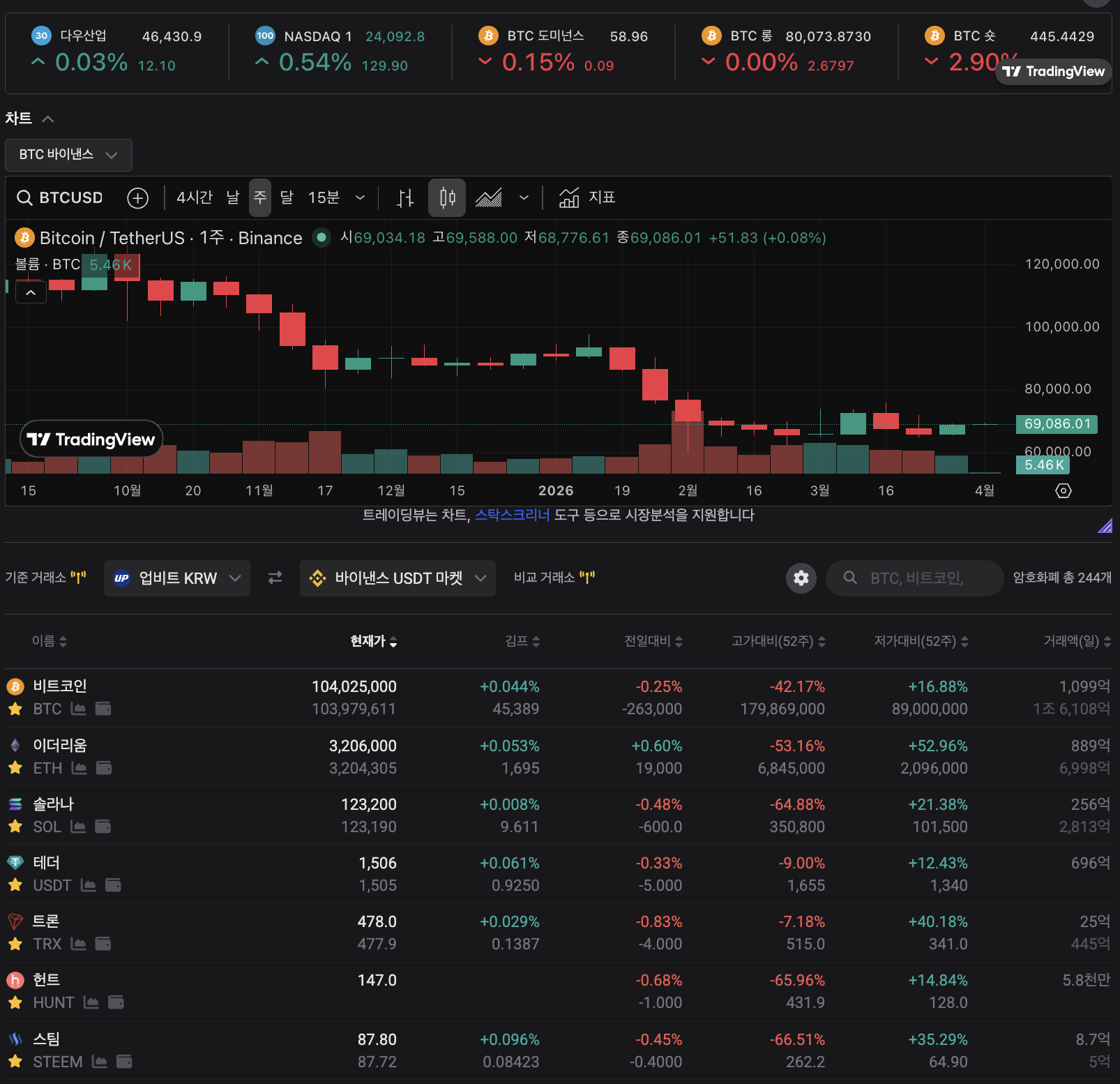Sort the table by 이름
Image resolution: width=1120 pixels, height=1084 pixels.
pyautogui.click(x=50, y=641)
